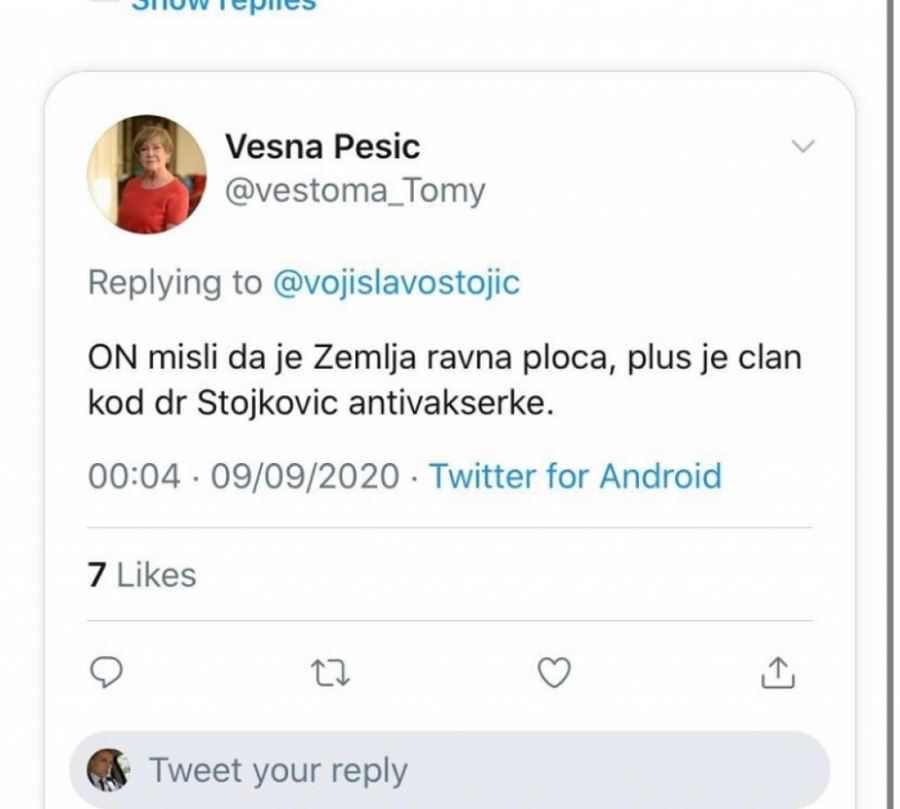Click the Twitter for Android source link
The width and height of the screenshot is (900, 809).
click(575, 475)
